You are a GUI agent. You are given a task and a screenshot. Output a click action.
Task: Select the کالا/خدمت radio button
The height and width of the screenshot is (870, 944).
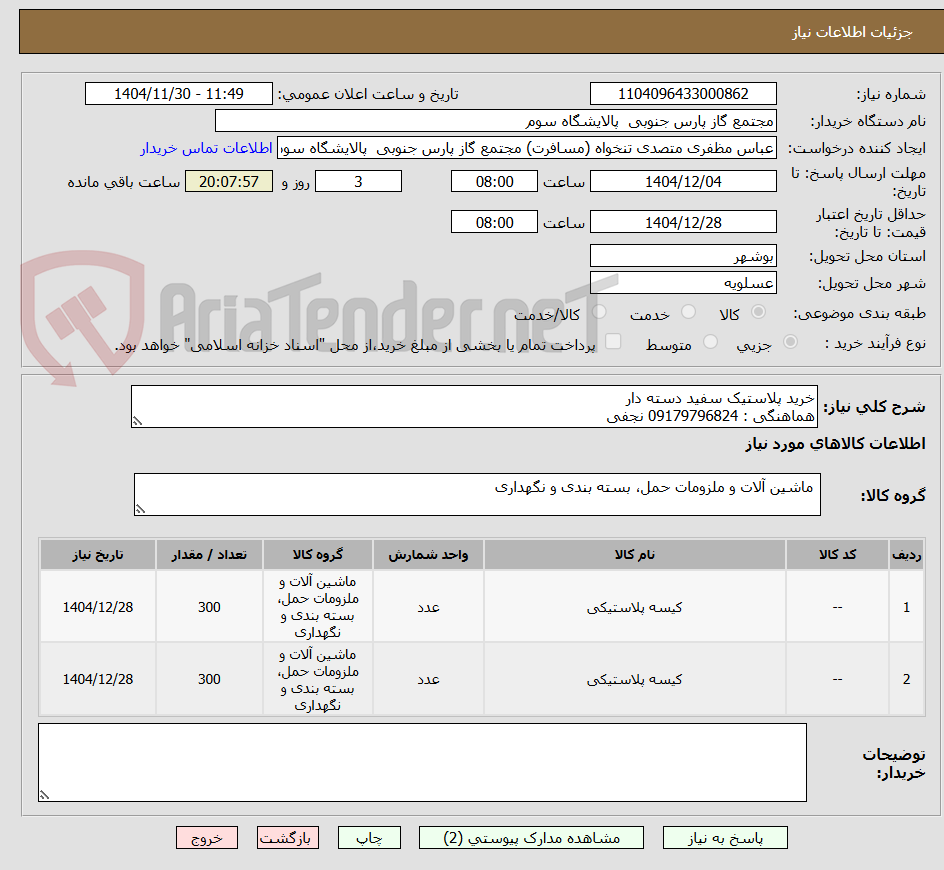click(x=599, y=312)
